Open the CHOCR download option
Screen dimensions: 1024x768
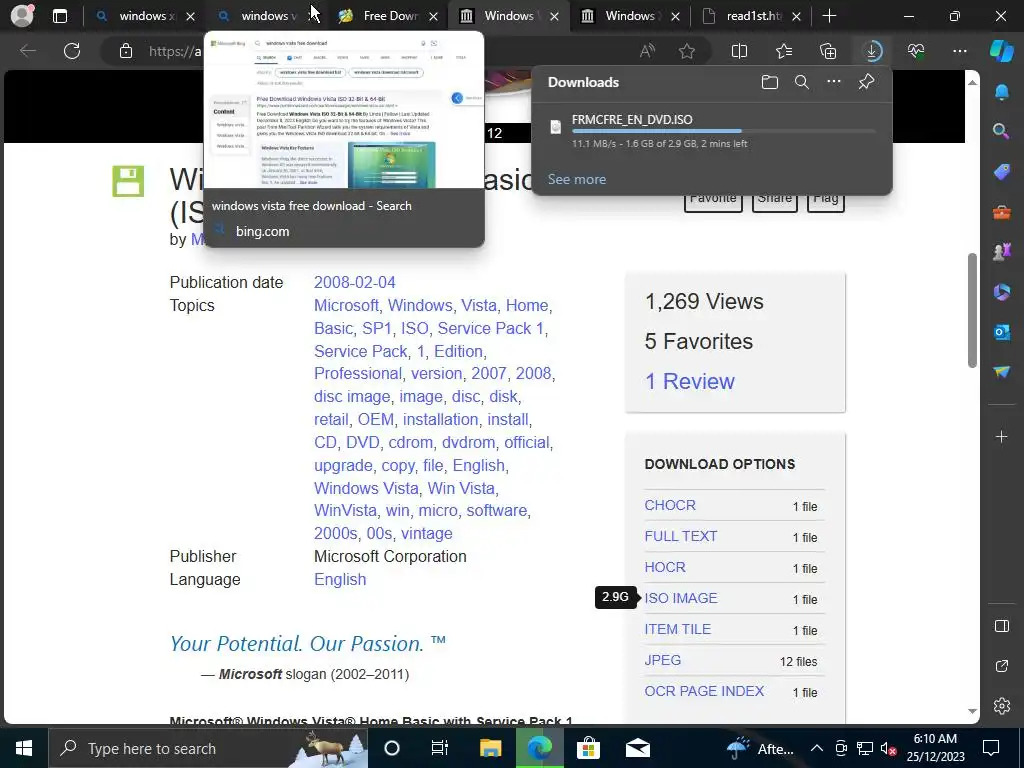click(x=669, y=505)
